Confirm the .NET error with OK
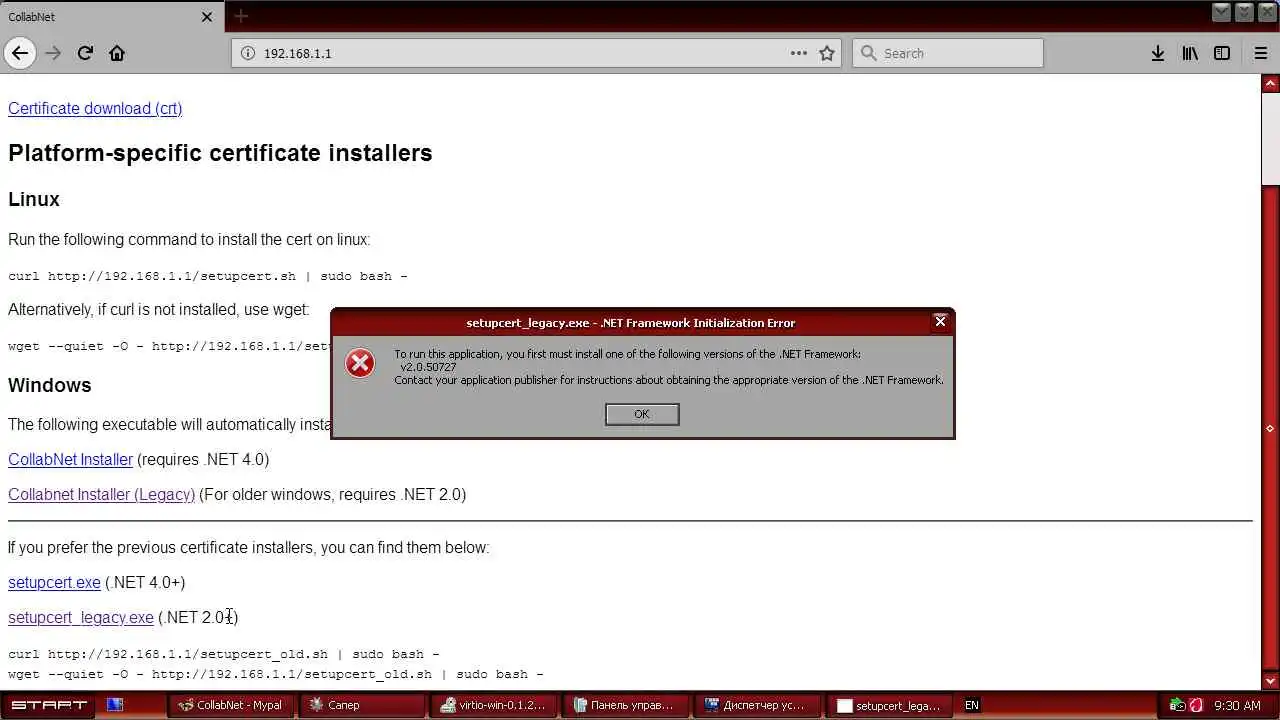This screenshot has width=1280, height=720. pyautogui.click(x=642, y=414)
